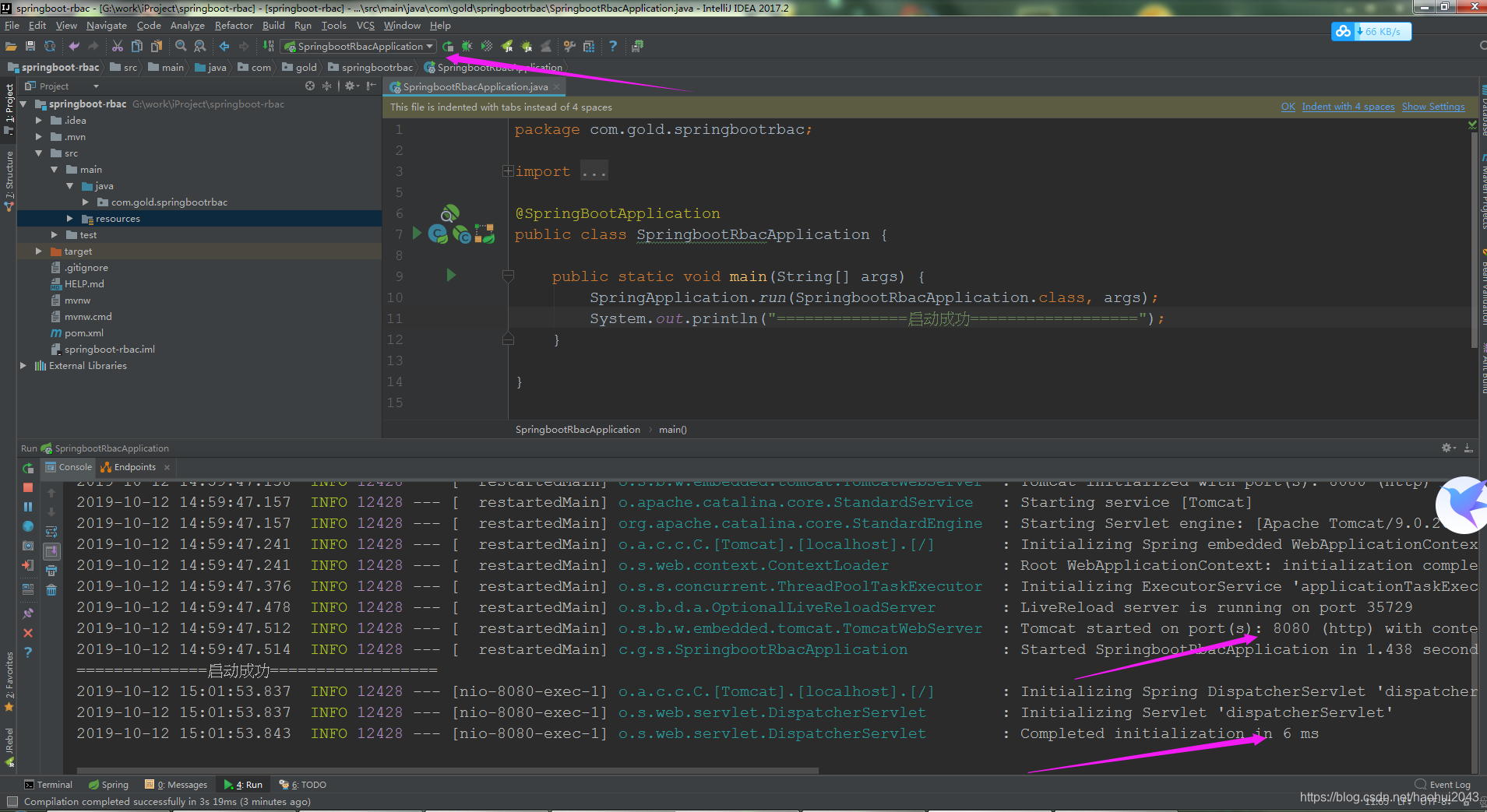Click the Debug bug icon in toolbar

[x=467, y=47]
